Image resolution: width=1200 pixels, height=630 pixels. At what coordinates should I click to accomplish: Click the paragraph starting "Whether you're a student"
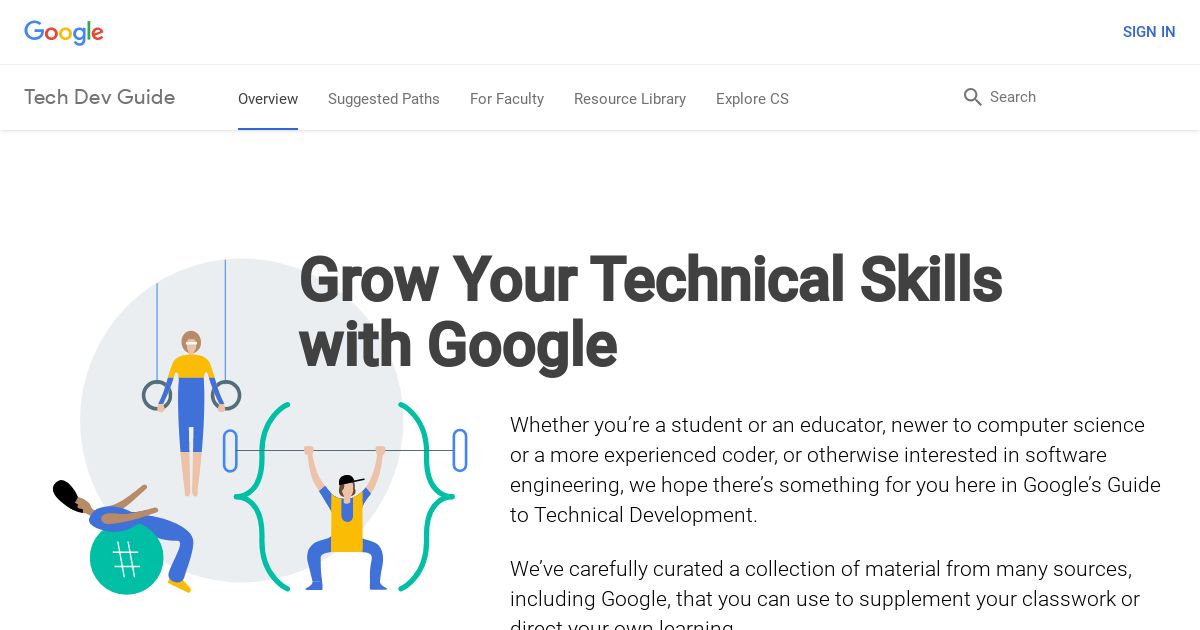(x=835, y=470)
